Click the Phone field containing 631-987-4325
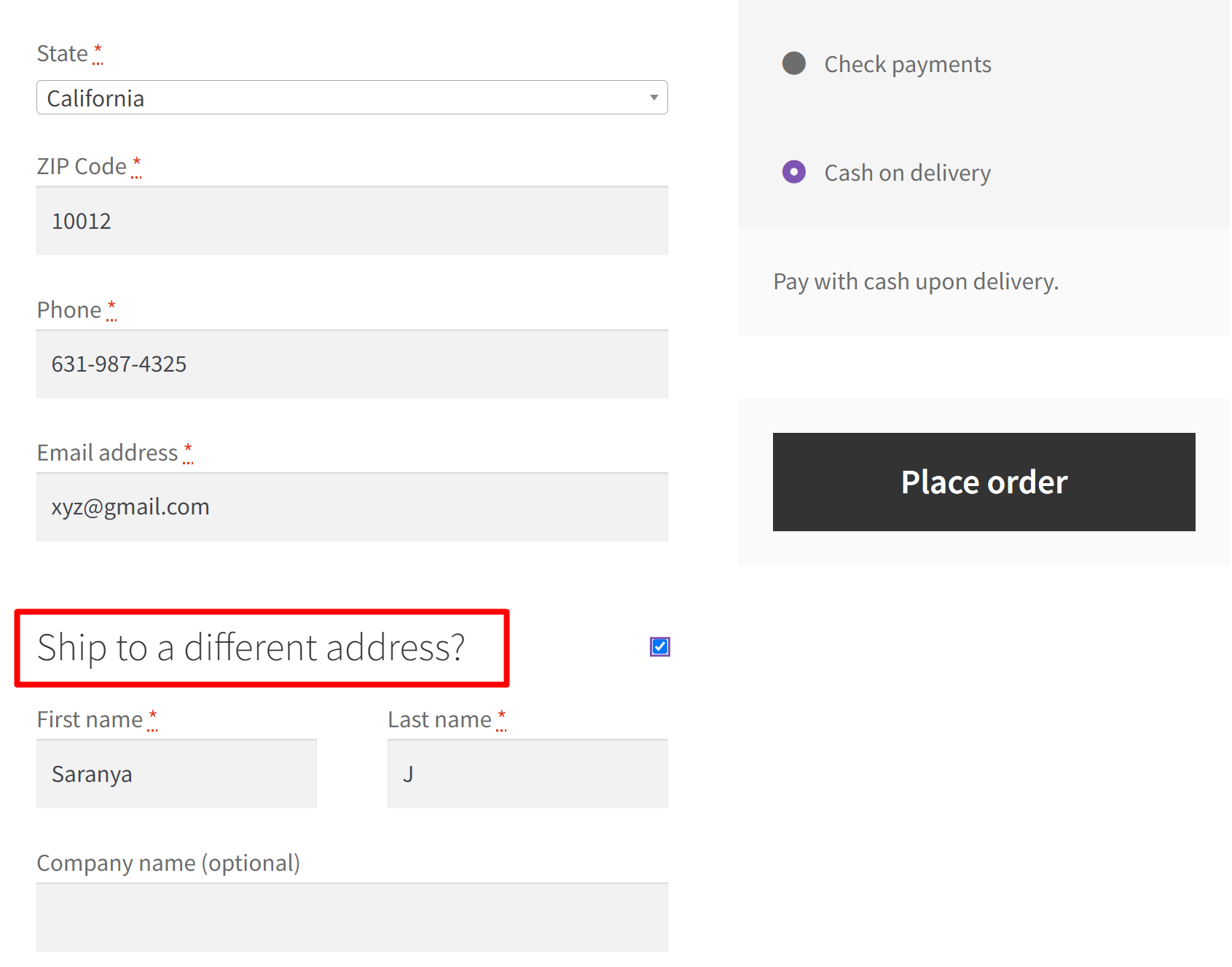 click(352, 364)
